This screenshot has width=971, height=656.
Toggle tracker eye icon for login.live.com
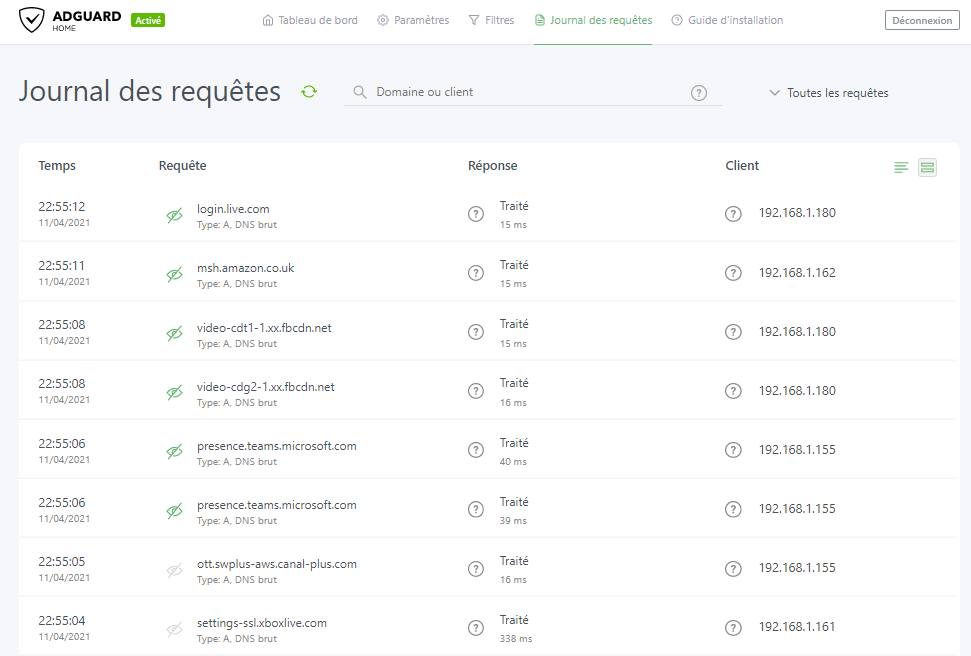point(175,216)
